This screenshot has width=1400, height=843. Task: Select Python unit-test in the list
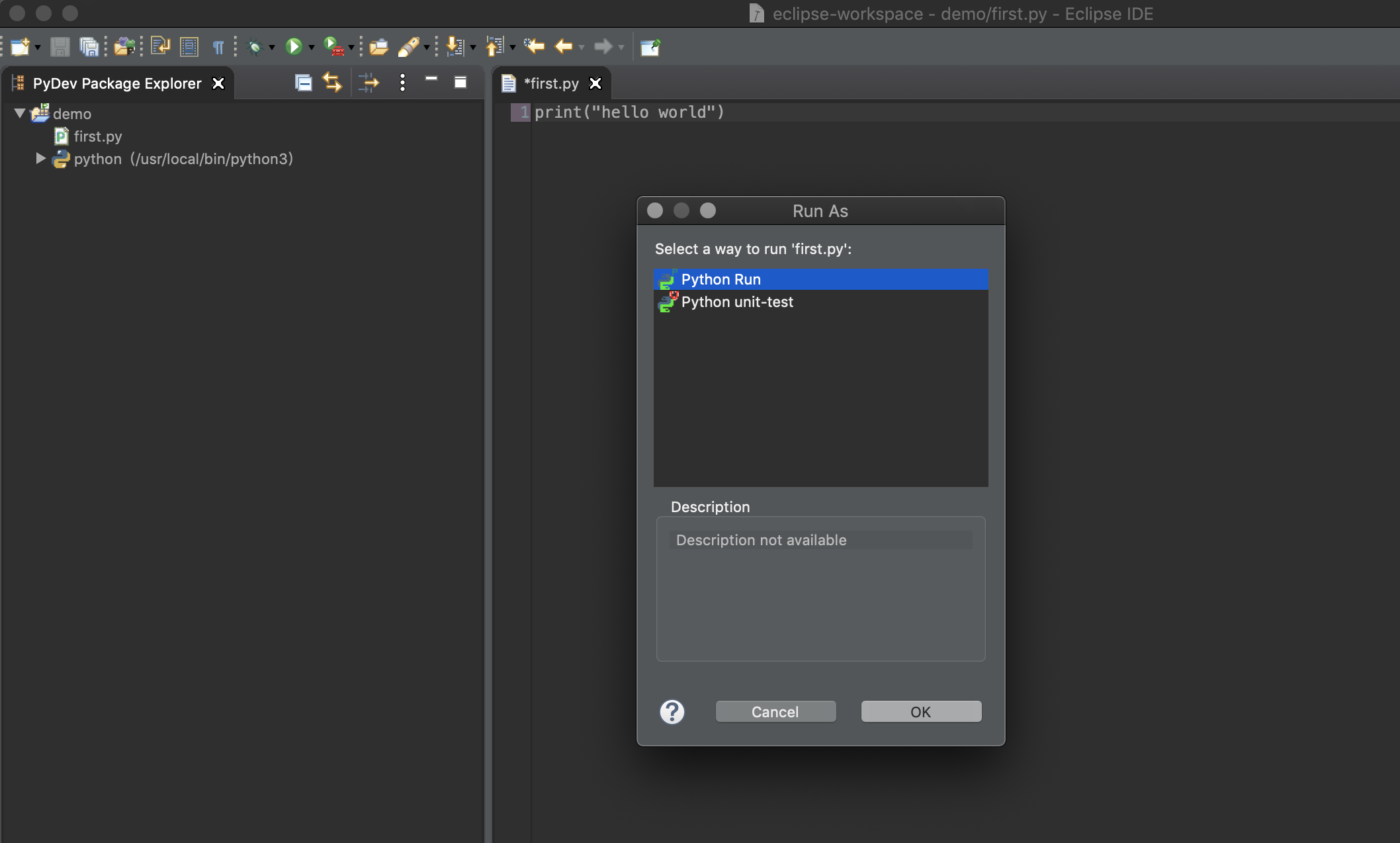[x=736, y=302]
